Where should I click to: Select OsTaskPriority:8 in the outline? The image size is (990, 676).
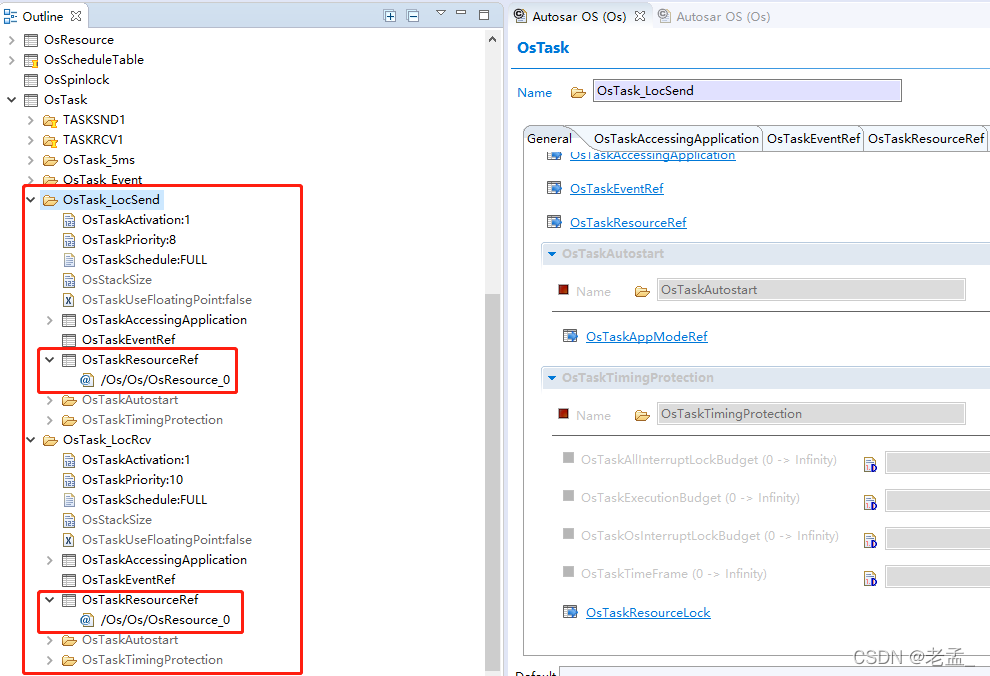coord(129,240)
